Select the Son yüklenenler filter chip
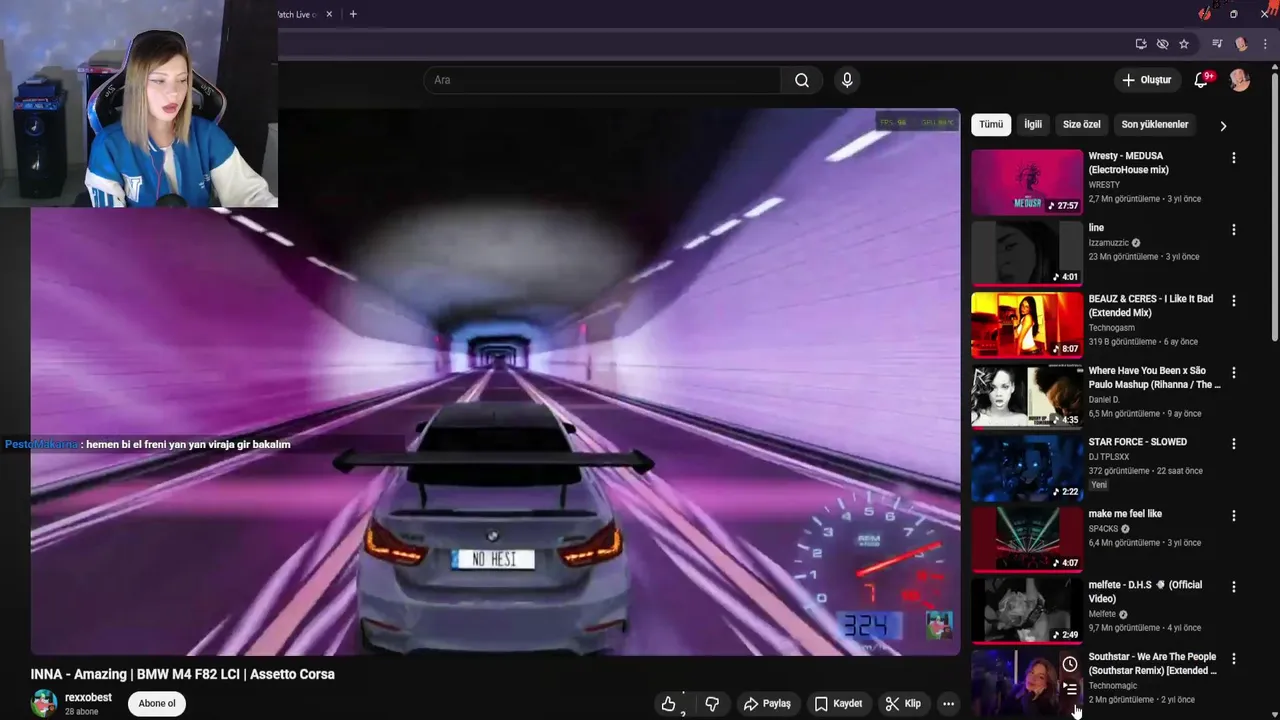The width and height of the screenshot is (1280, 720). pyautogui.click(x=1155, y=125)
